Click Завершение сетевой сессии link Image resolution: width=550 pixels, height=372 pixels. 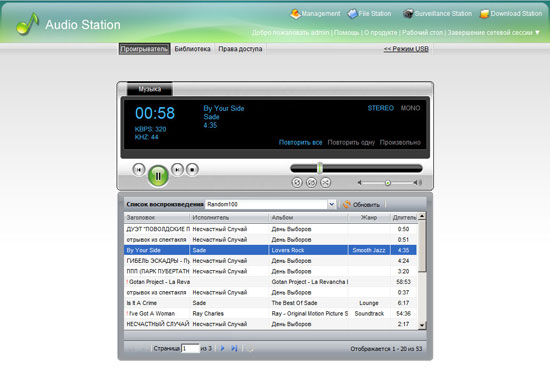490,33
